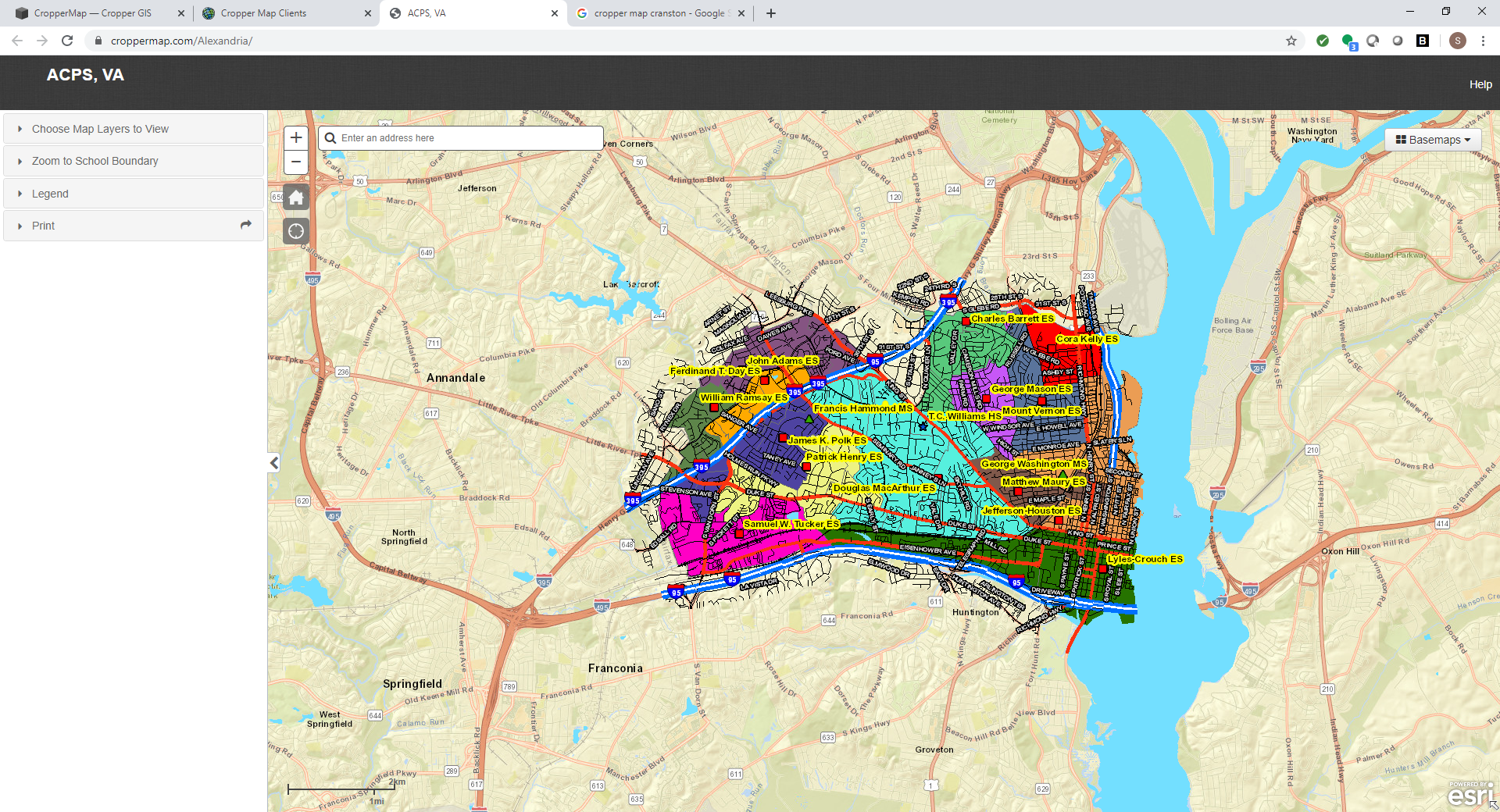
Task: Click the Annandale place label
Action: pos(455,378)
